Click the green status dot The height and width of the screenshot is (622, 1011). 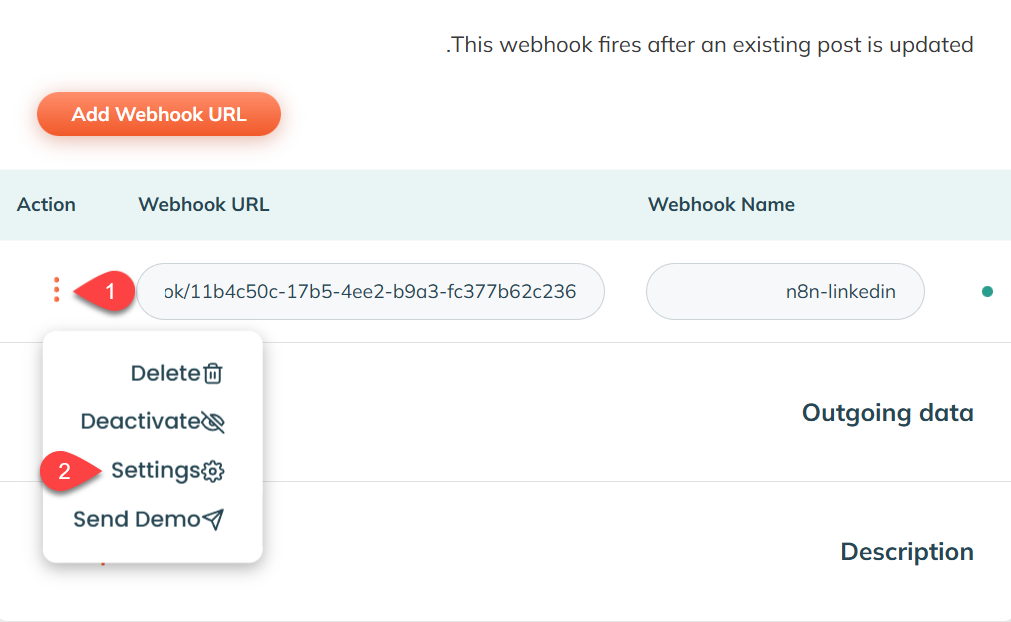[987, 292]
